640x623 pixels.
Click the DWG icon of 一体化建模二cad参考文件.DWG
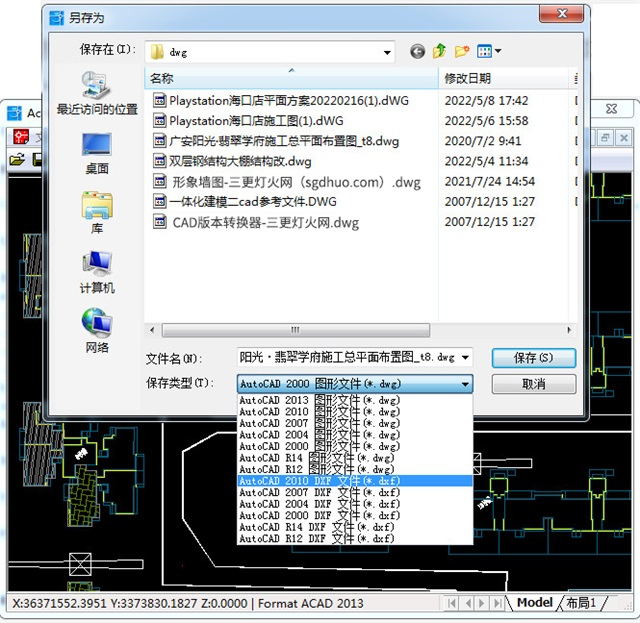[x=160, y=201]
